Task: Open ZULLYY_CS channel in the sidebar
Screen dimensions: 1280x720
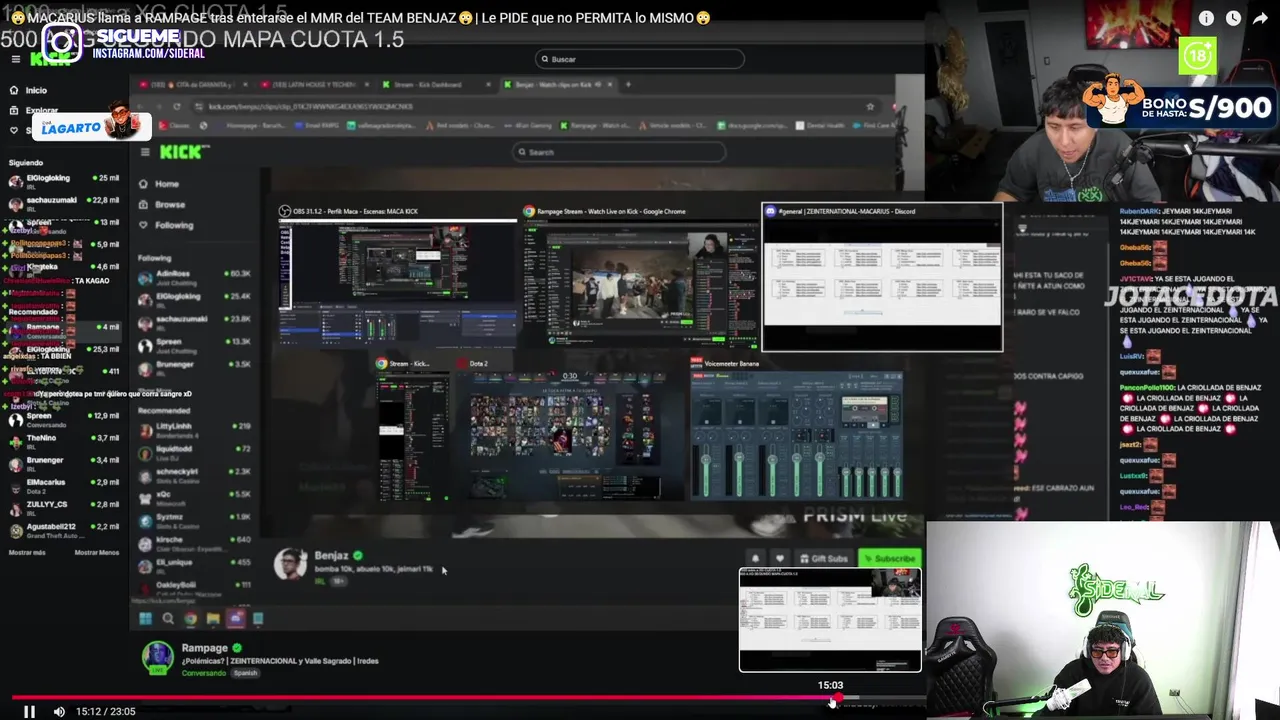Action: (64, 507)
